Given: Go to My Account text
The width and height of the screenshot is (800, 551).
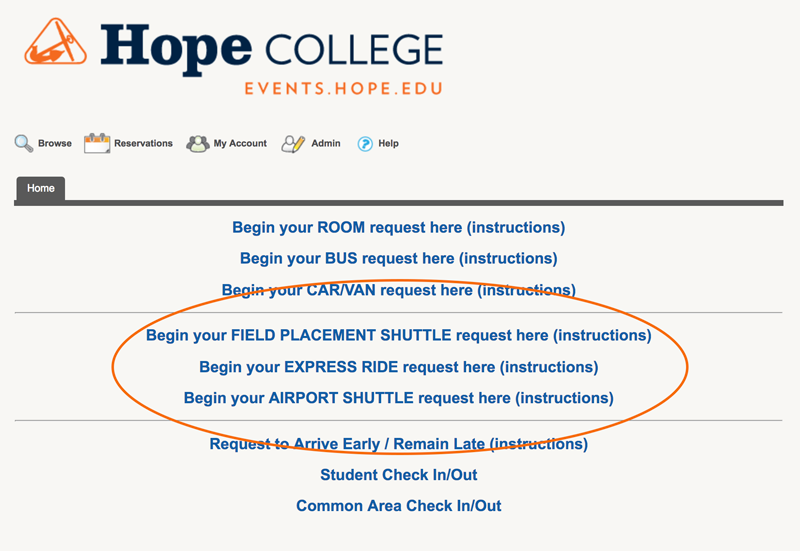Looking at the screenshot, I should coord(240,143).
